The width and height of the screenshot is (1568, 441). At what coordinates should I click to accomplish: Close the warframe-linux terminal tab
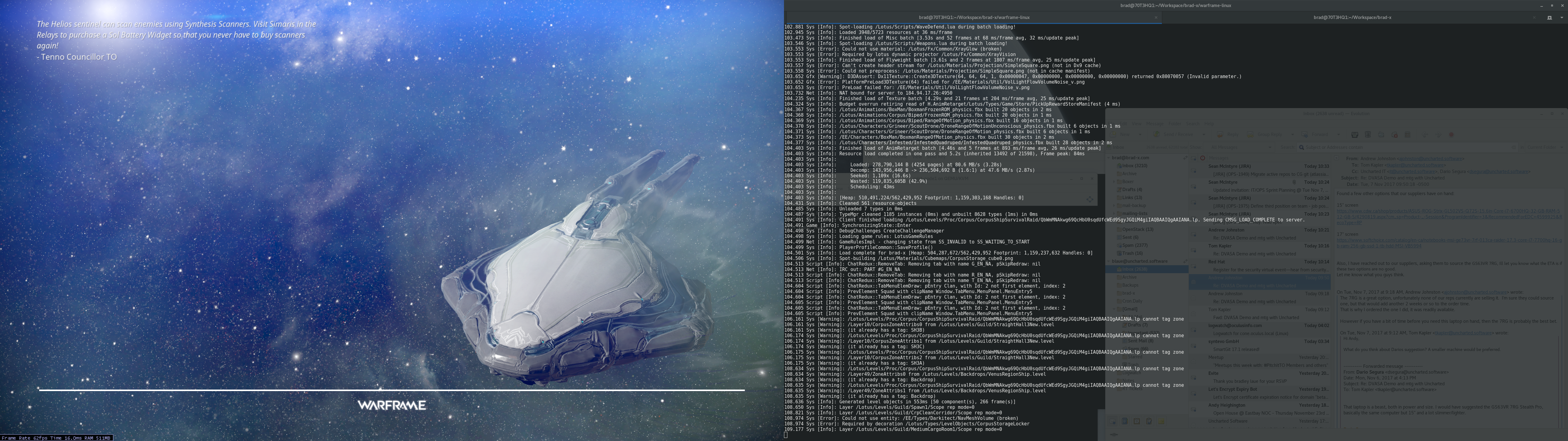pos(1156,18)
